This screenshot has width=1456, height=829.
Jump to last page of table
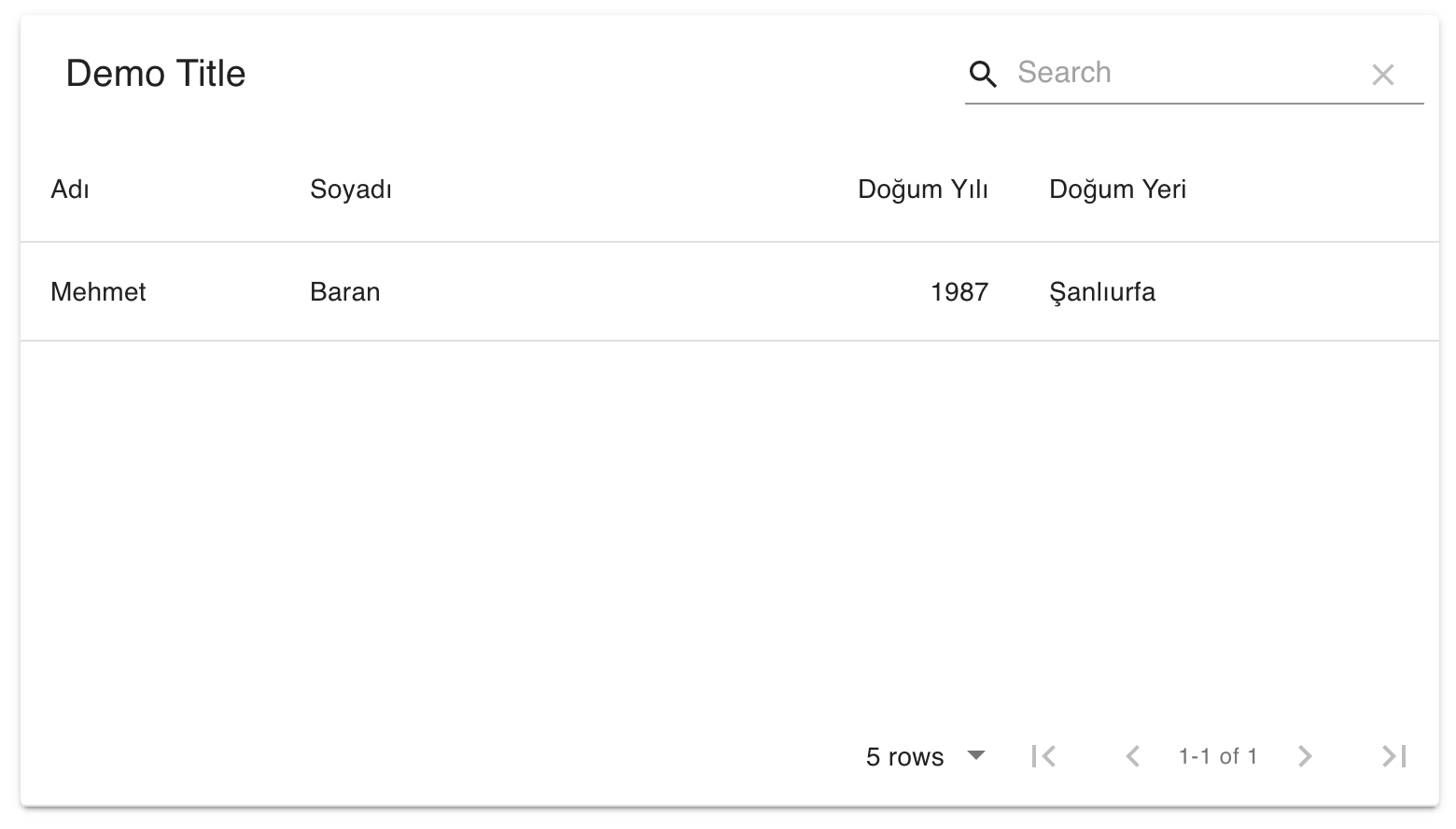1394,756
